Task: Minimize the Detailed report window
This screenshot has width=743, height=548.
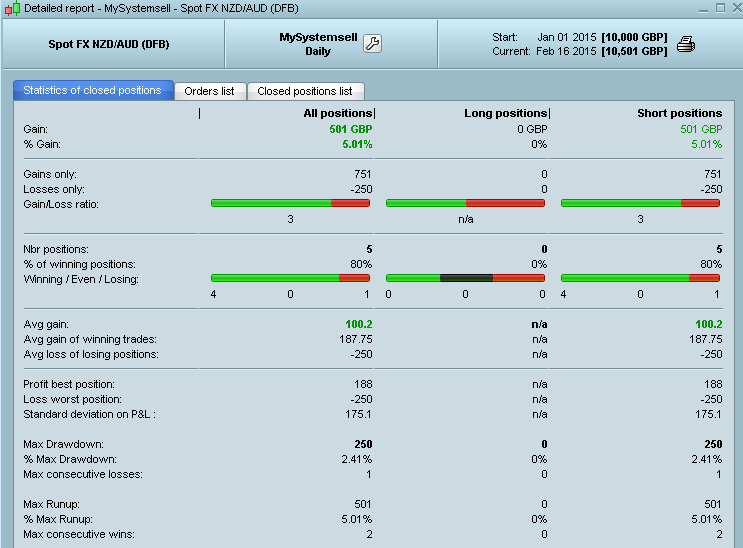Action: coord(703,8)
